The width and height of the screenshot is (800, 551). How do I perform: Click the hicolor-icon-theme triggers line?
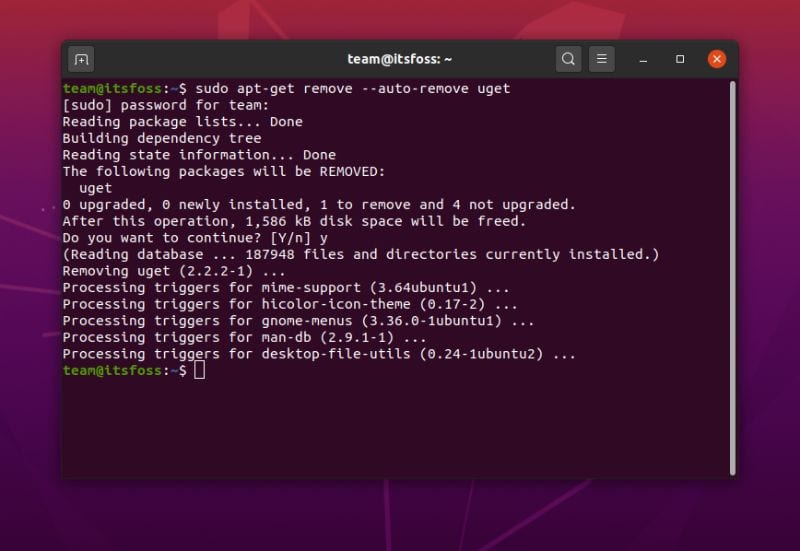[290, 304]
